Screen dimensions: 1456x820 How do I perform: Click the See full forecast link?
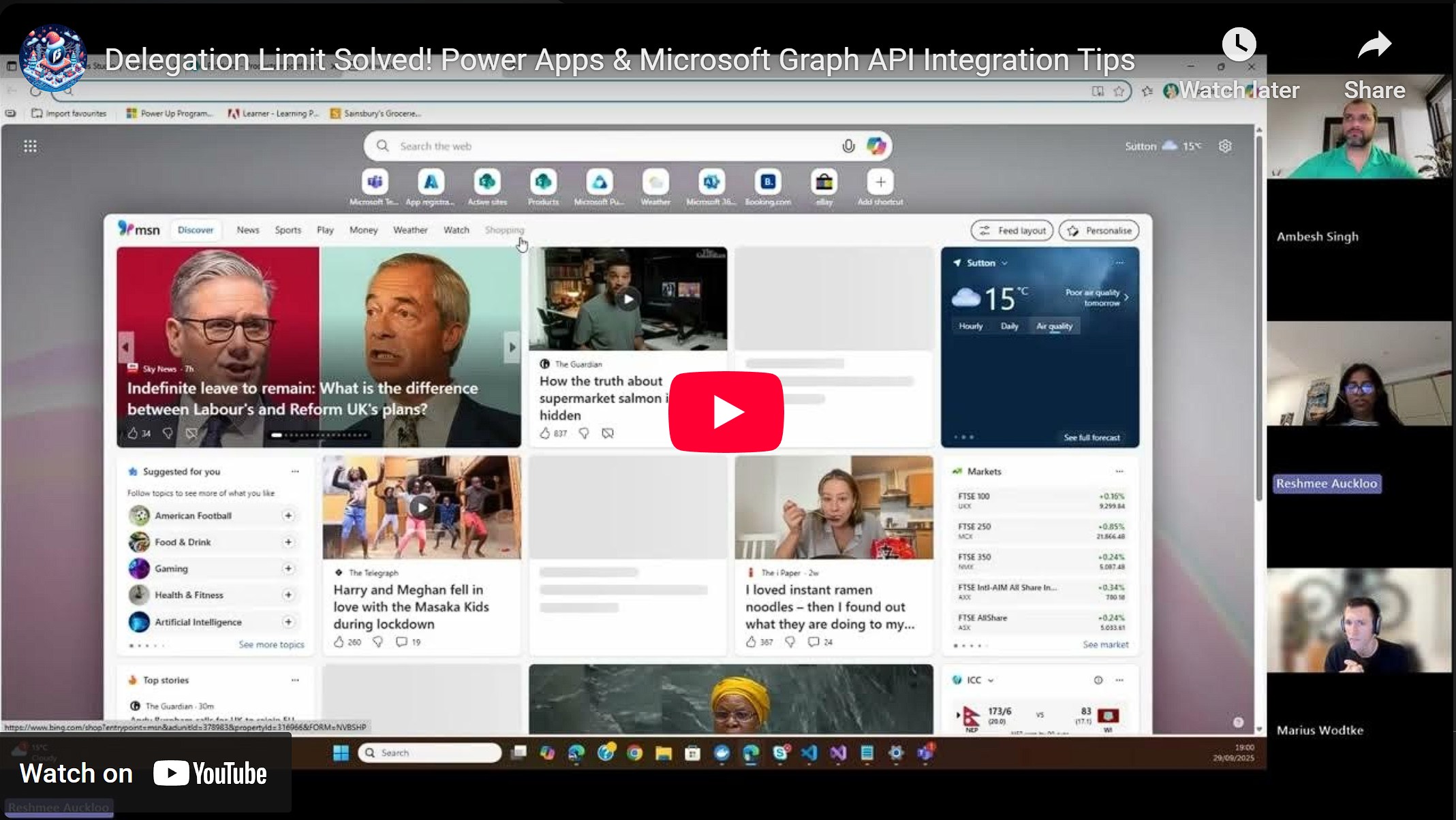pos(1091,437)
